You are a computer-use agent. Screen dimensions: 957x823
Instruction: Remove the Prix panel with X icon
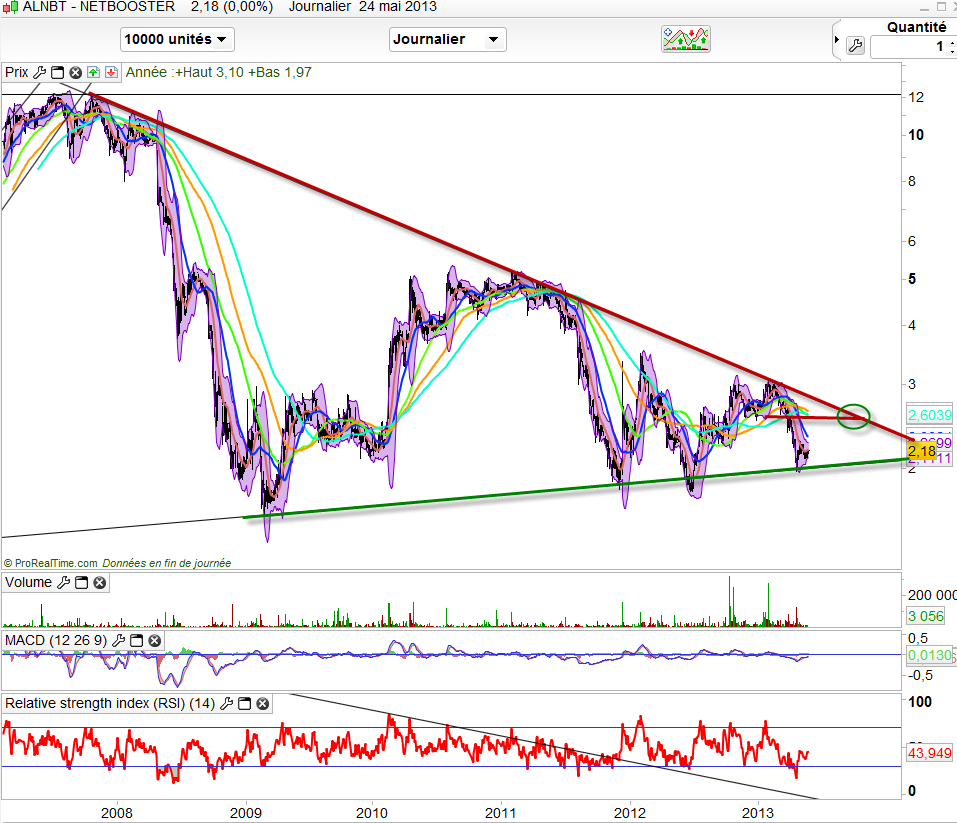point(75,72)
